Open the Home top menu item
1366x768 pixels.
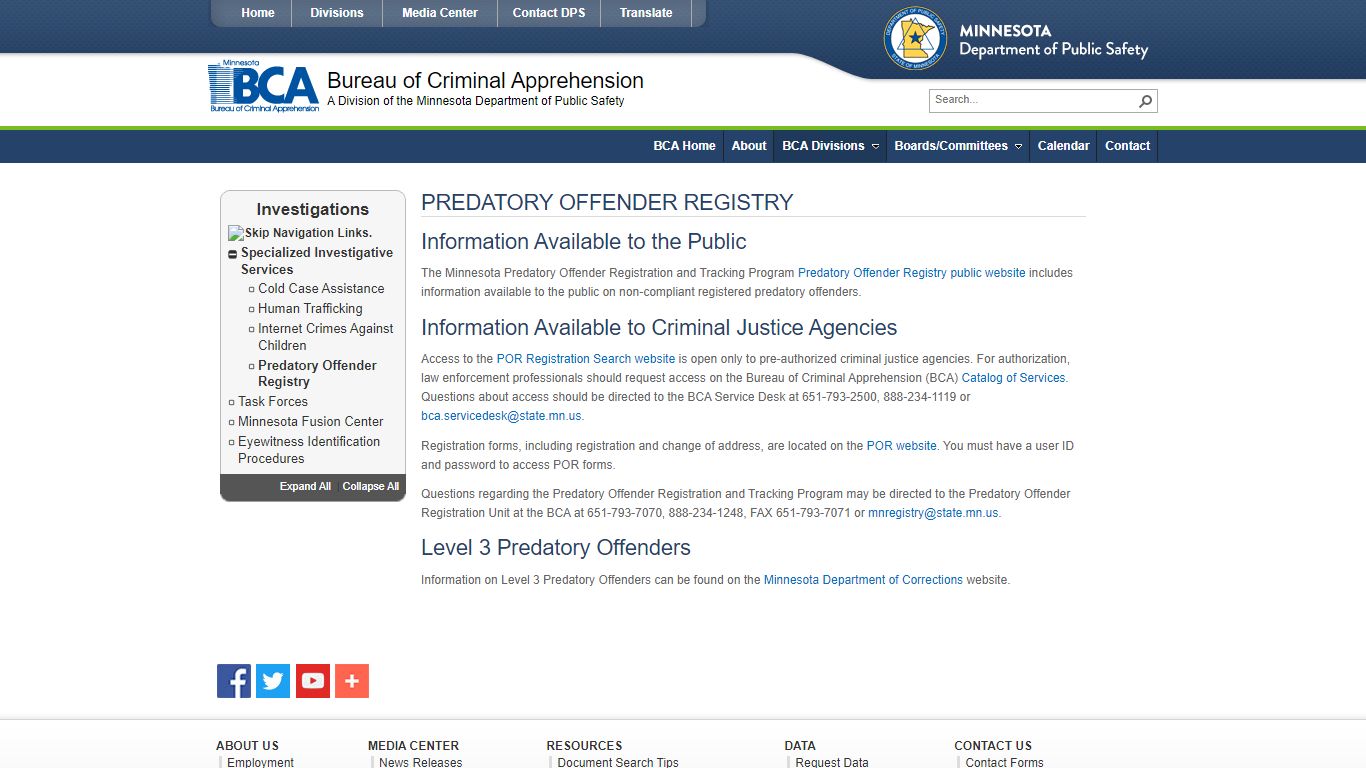pyautogui.click(x=258, y=13)
